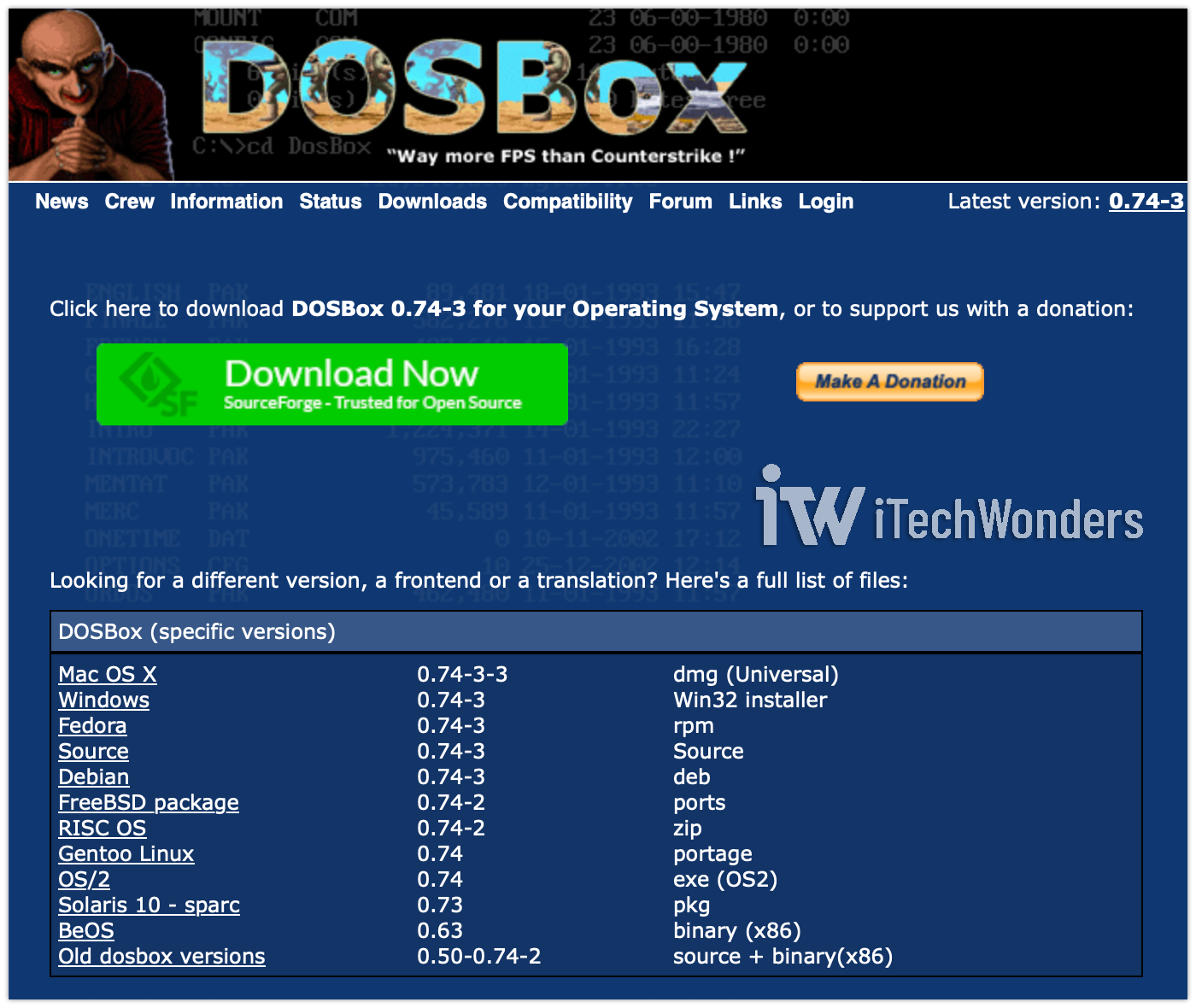Go to the Crew page

point(129,202)
